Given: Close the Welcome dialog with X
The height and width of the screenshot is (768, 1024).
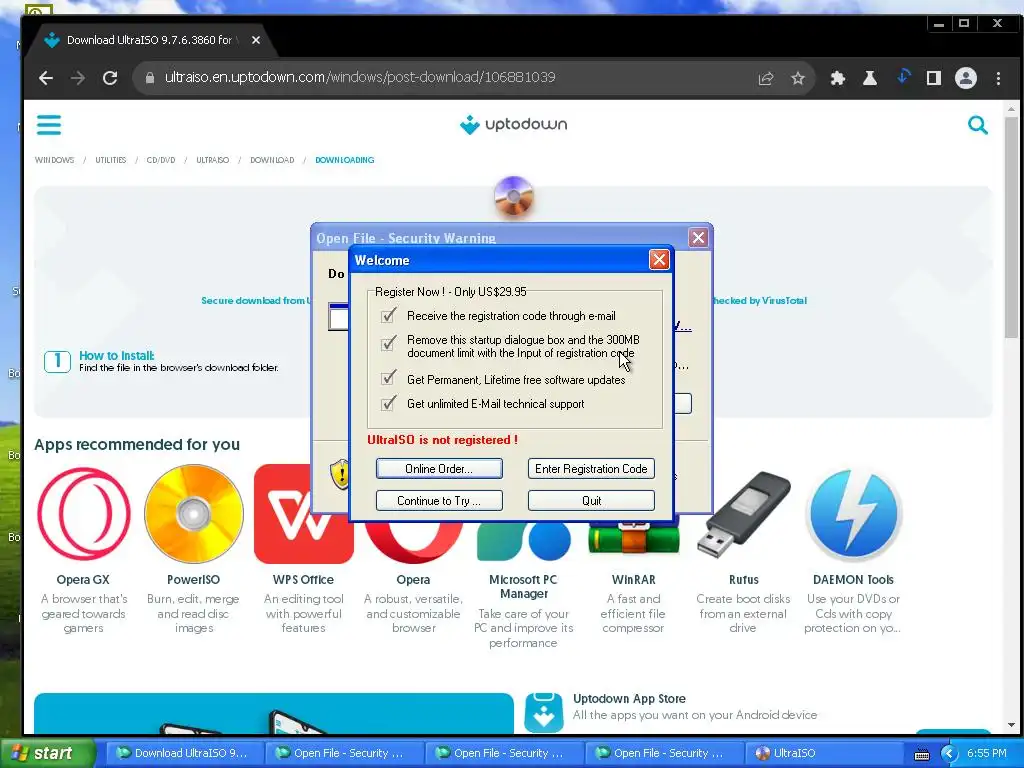Looking at the screenshot, I should pos(659,260).
